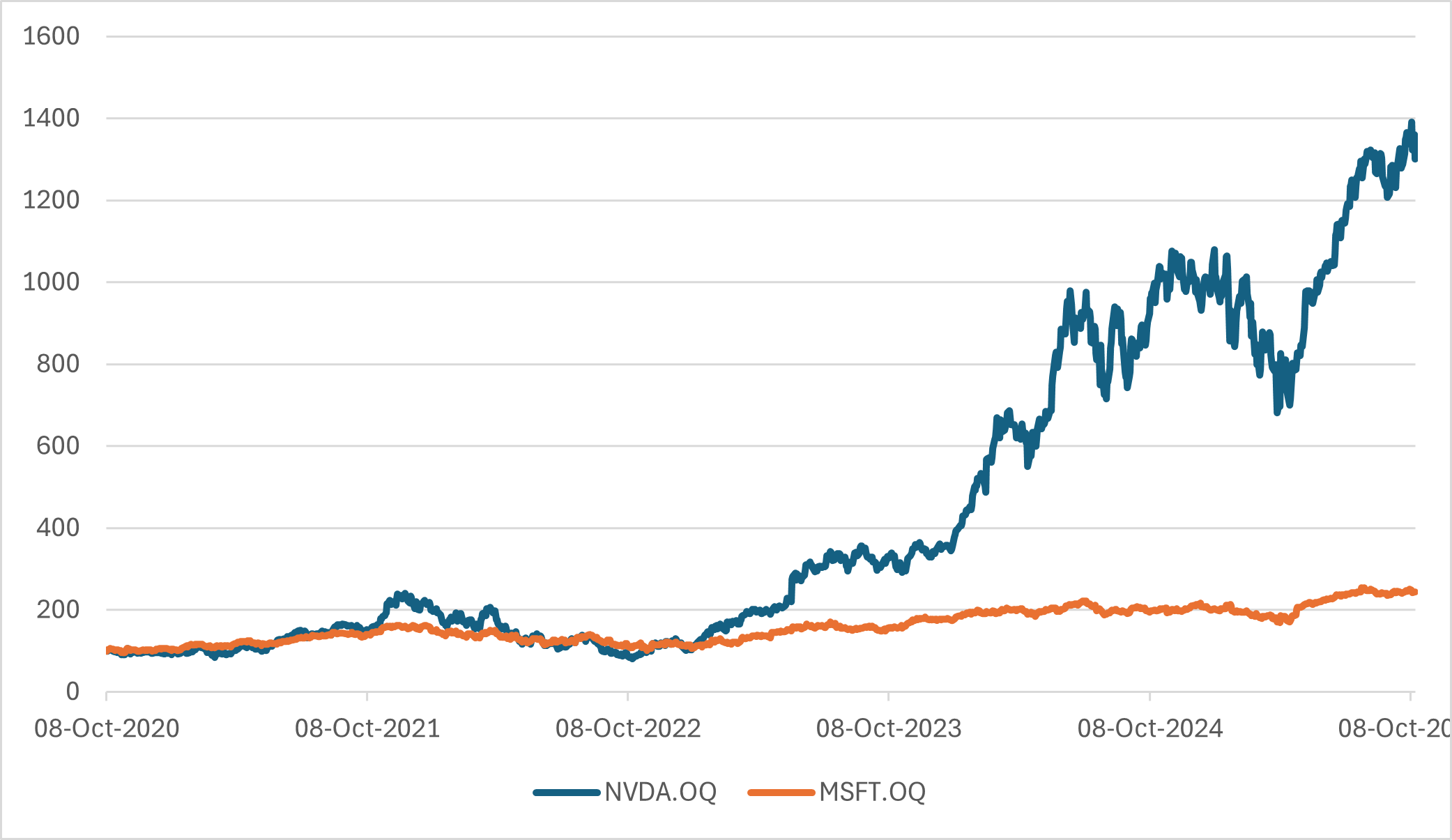
Task: Click the 08-Oct-2024 date axis label
Action: [1150, 728]
